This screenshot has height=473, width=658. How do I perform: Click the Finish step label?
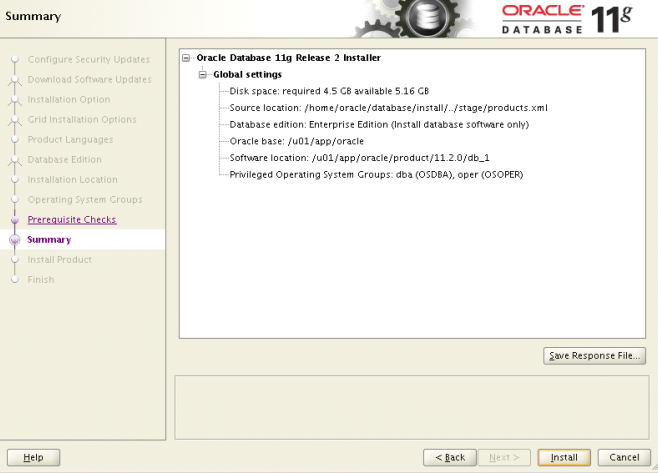pyautogui.click(x=41, y=280)
